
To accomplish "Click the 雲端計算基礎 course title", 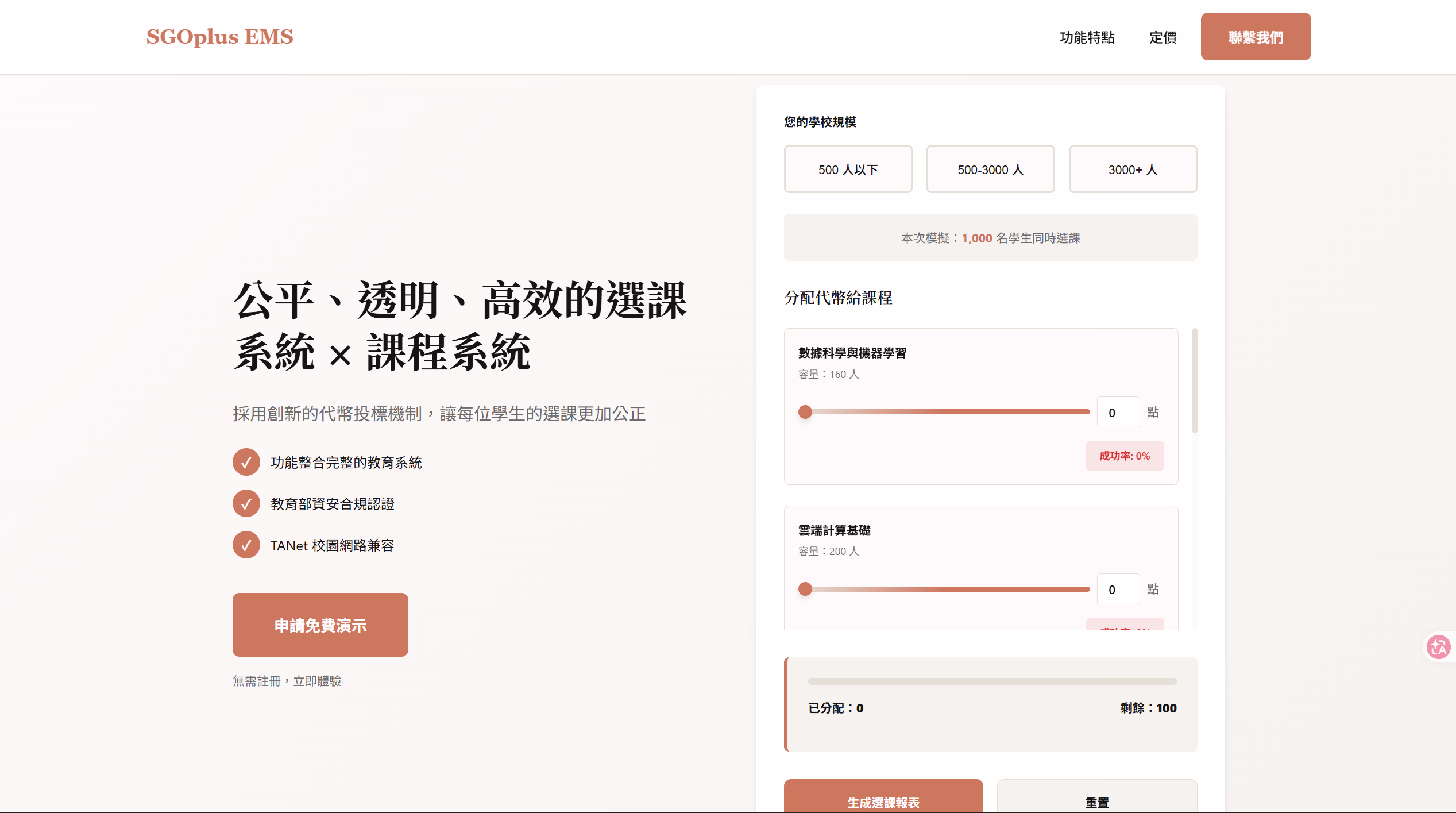I will tap(835, 530).
